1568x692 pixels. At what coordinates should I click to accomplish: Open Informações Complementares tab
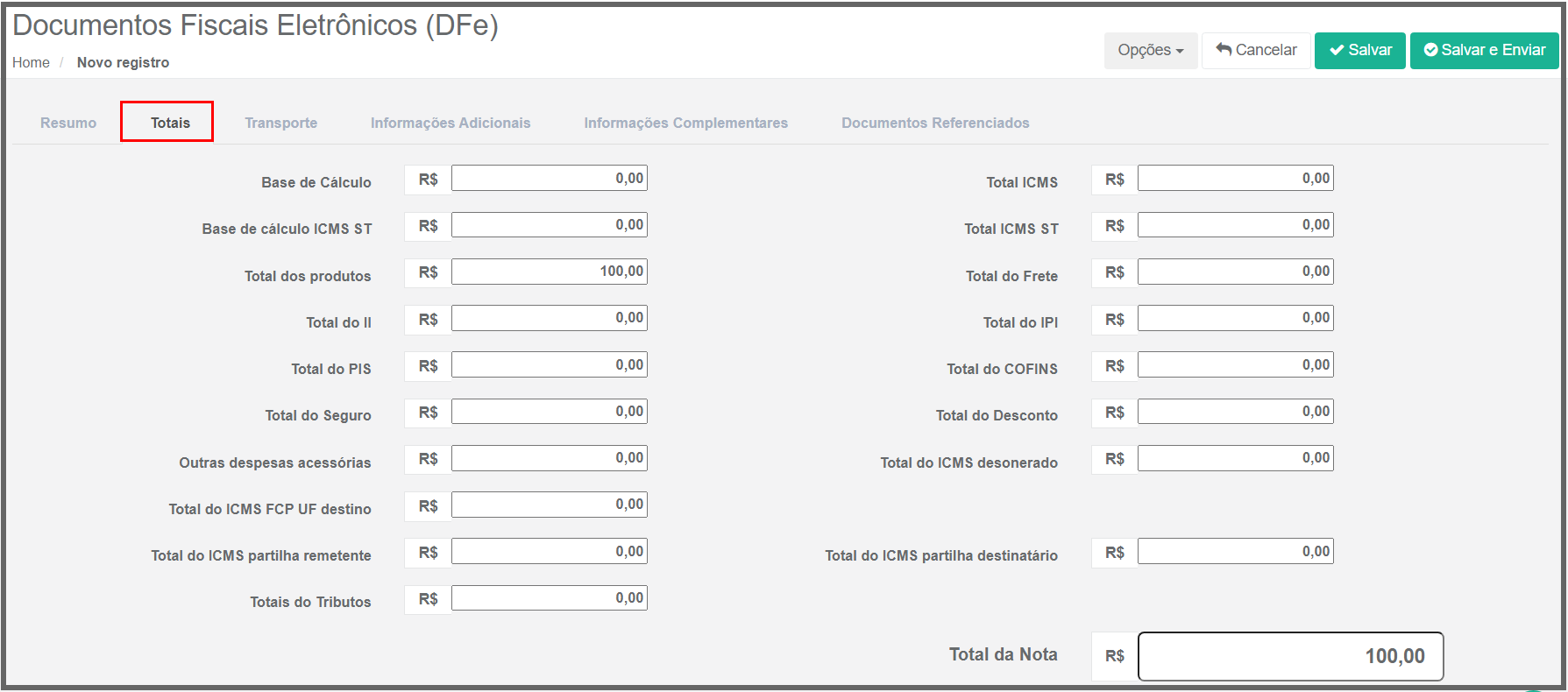point(685,123)
